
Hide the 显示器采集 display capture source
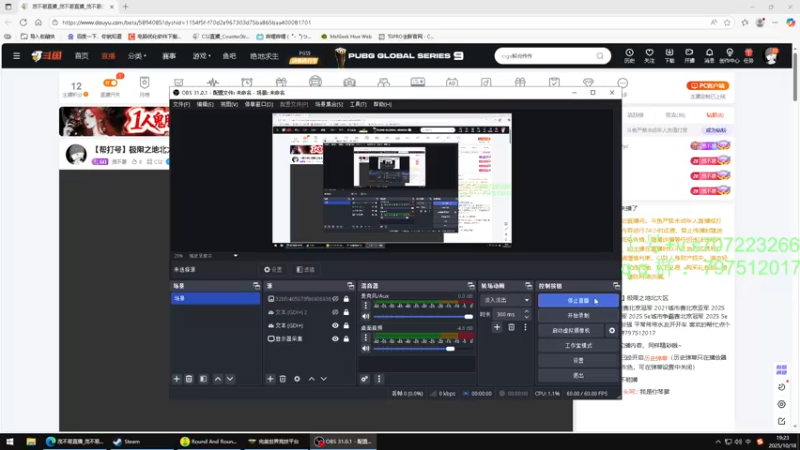335,339
